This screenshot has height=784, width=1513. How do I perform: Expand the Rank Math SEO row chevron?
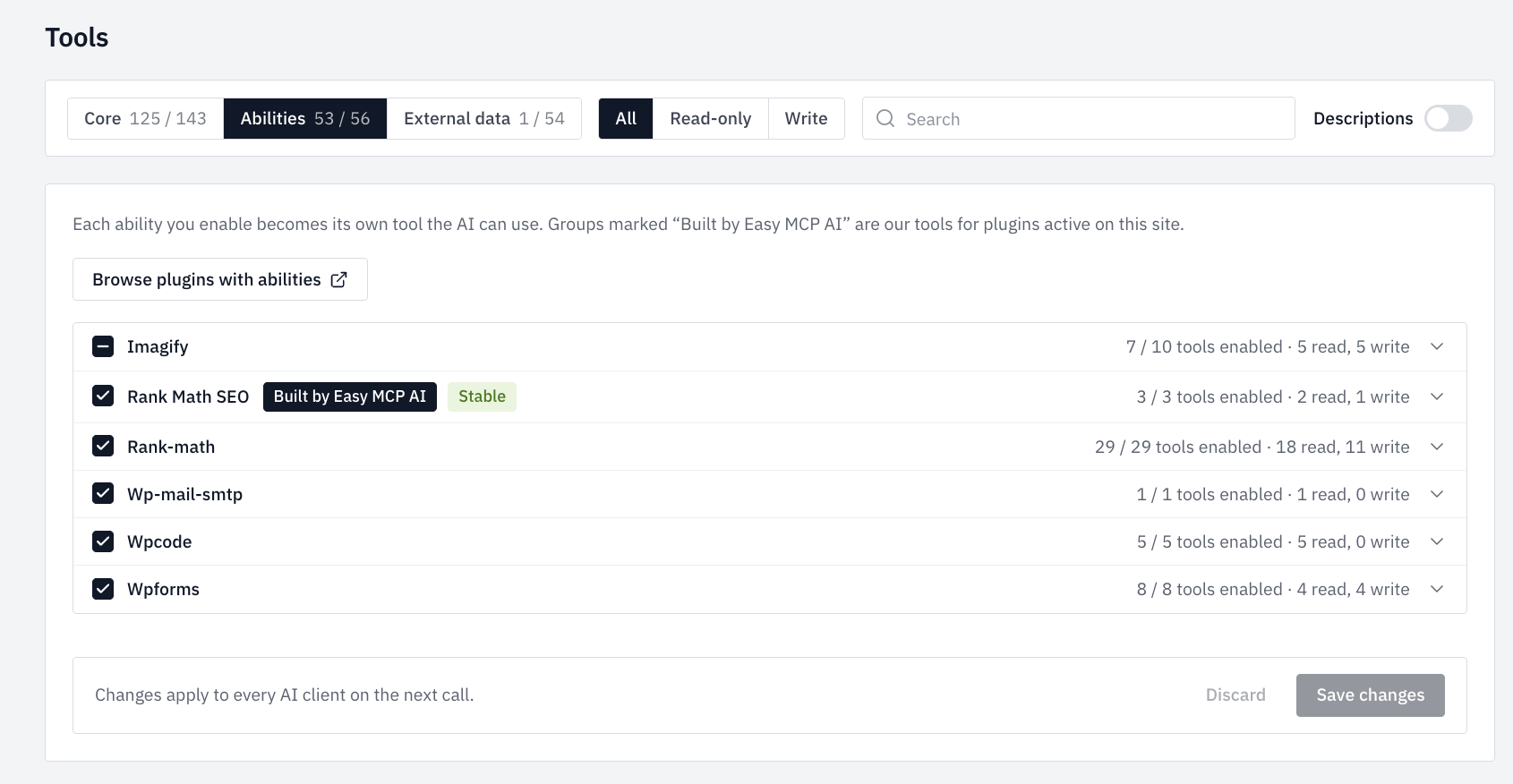(1437, 396)
